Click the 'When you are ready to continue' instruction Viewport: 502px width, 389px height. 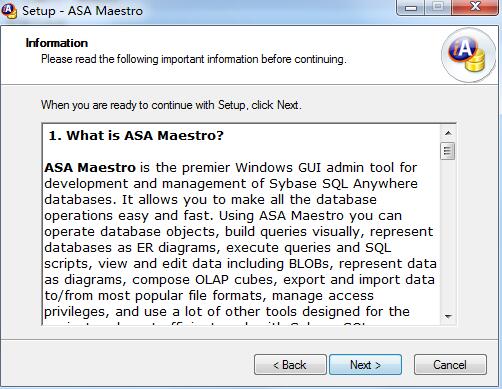171,105
